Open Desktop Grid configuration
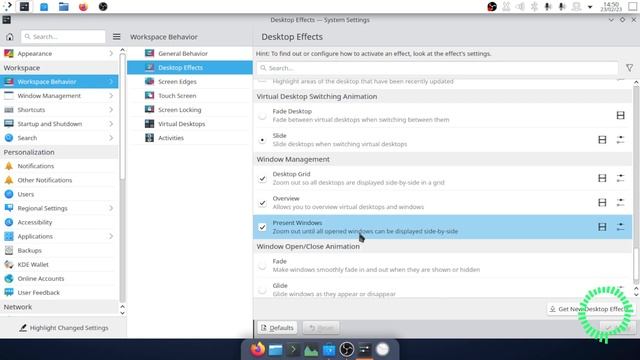The width and height of the screenshot is (640, 360). [620, 178]
